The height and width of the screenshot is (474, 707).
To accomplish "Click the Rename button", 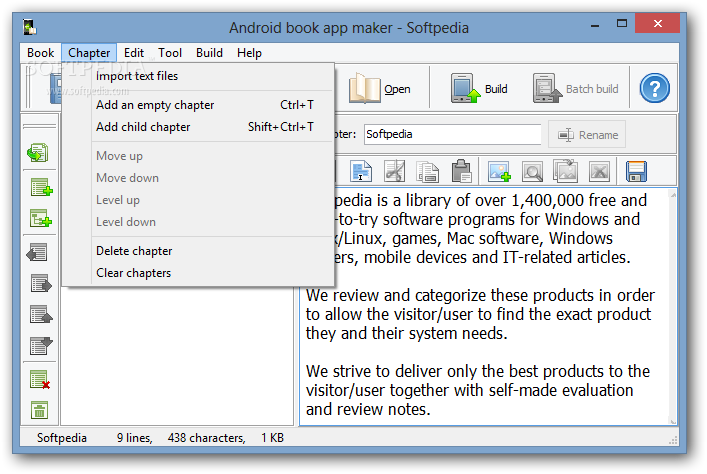I will (587, 134).
